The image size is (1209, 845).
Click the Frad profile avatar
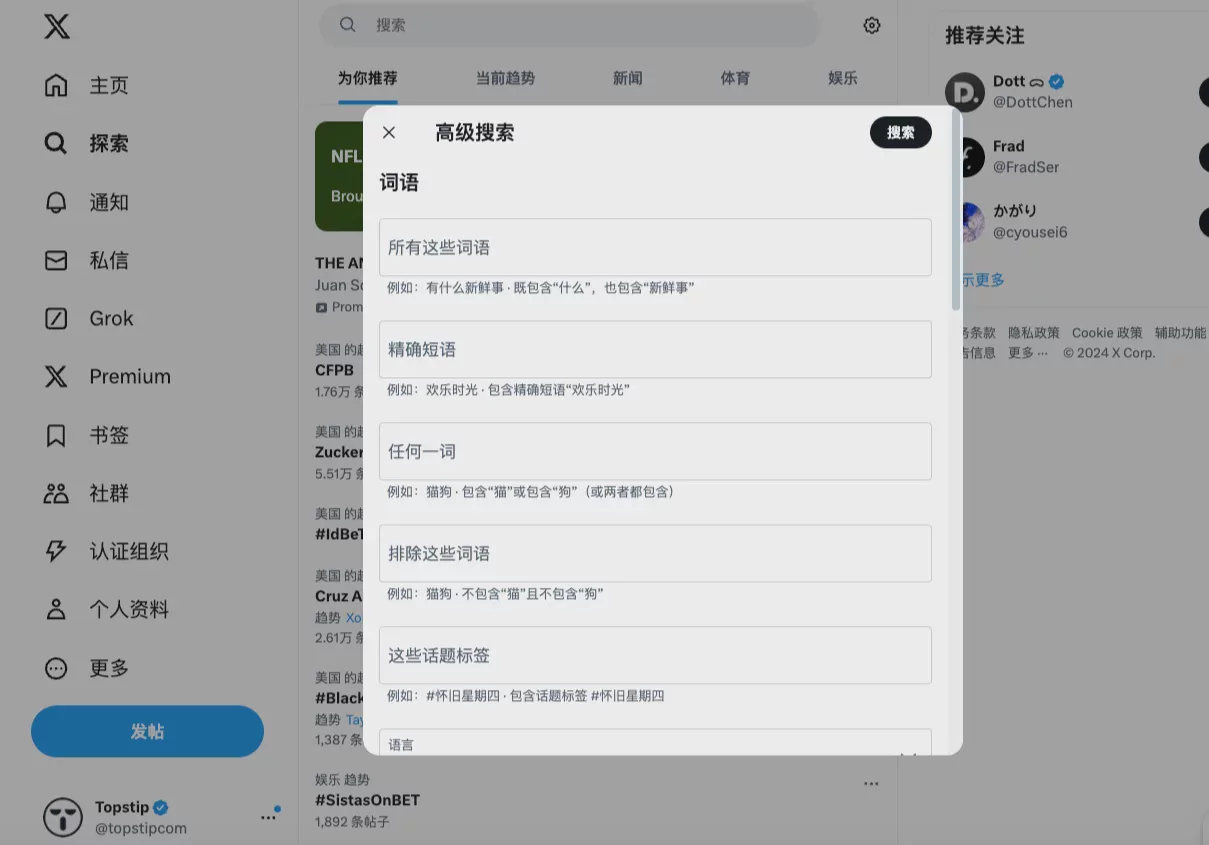[x=972, y=157]
